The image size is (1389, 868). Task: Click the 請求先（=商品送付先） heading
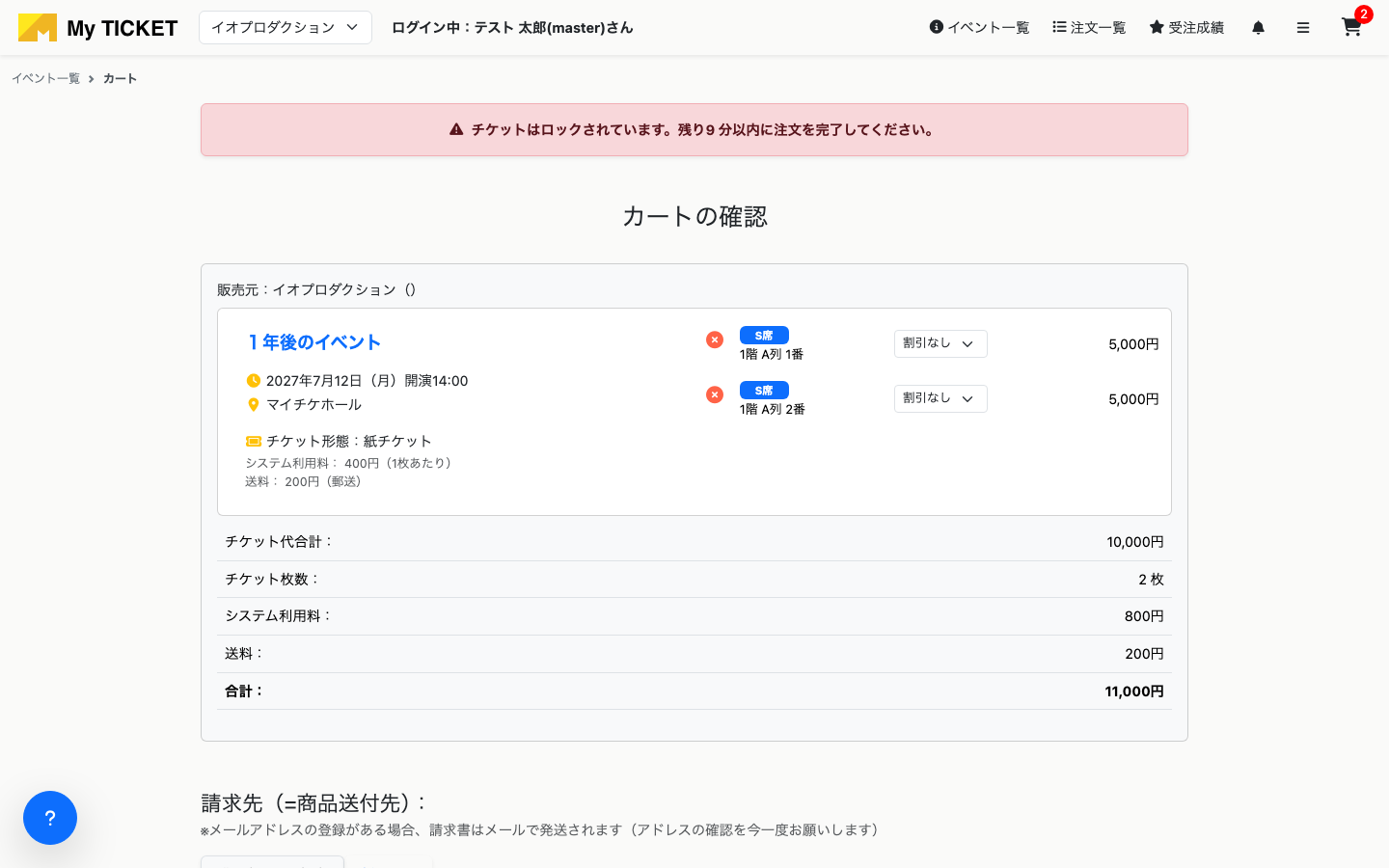point(314,803)
